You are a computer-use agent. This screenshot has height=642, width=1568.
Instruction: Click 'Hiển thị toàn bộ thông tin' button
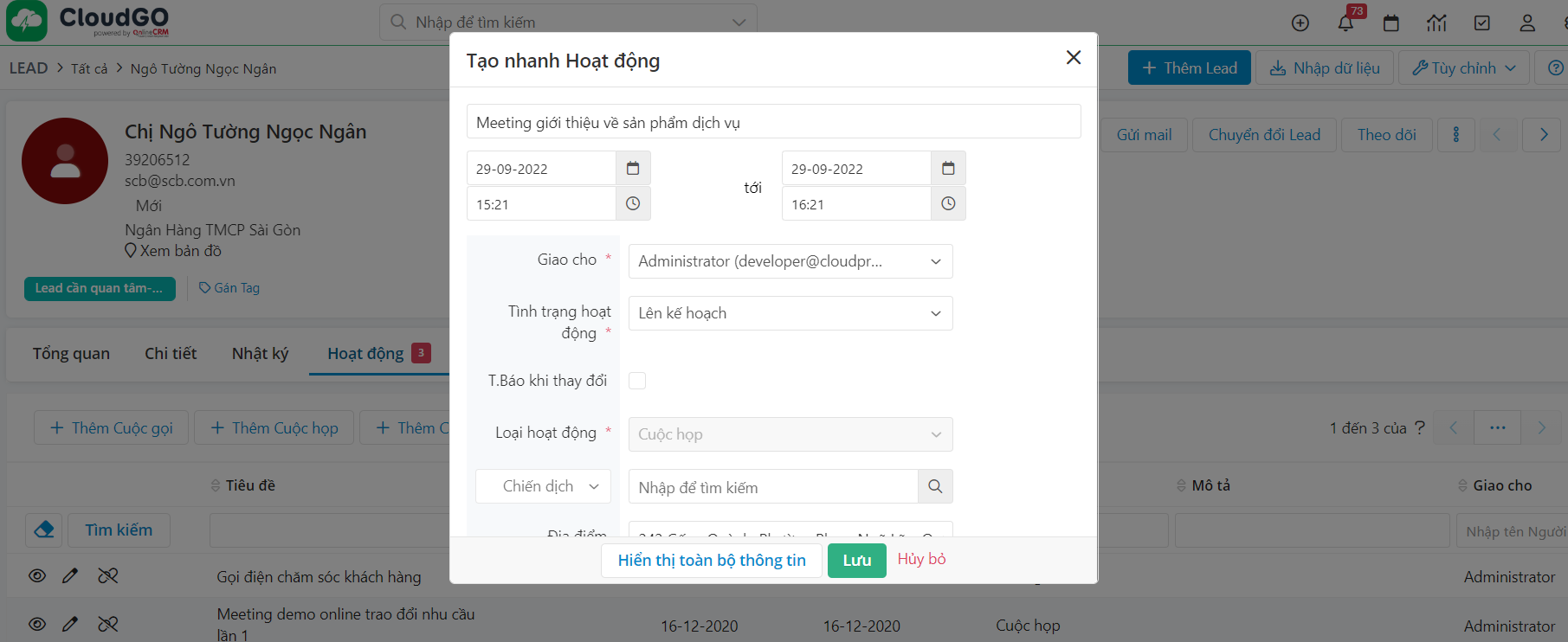coord(711,560)
